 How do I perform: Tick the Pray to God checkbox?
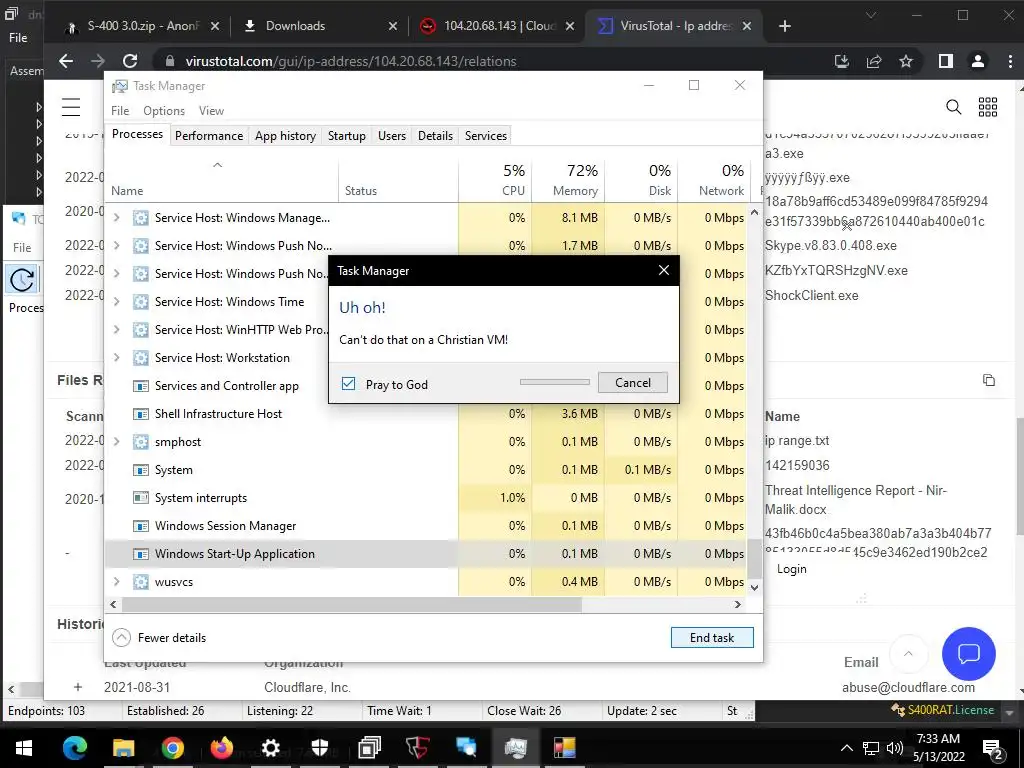point(348,383)
